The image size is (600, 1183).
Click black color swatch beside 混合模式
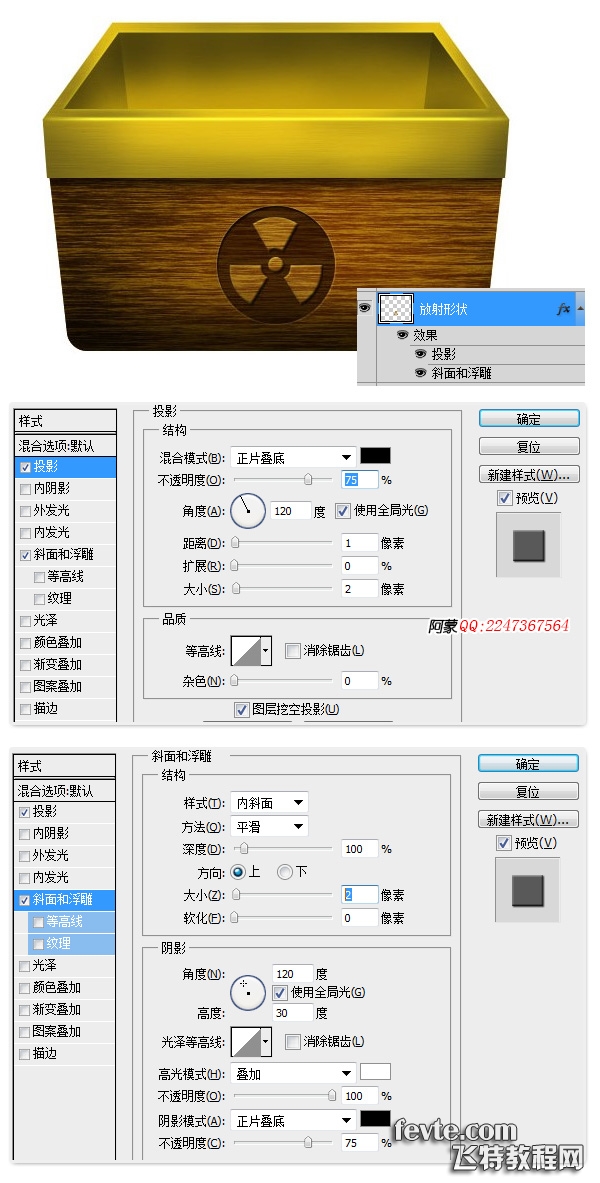point(376,456)
